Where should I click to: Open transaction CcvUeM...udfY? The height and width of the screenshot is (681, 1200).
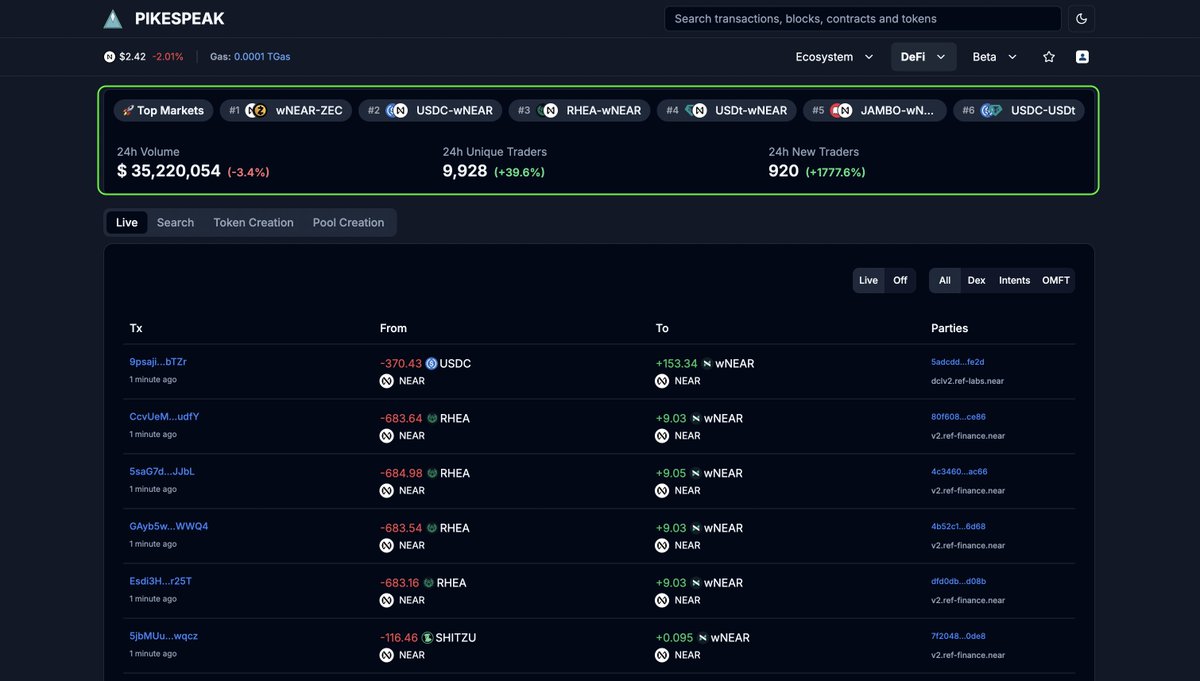(x=164, y=417)
